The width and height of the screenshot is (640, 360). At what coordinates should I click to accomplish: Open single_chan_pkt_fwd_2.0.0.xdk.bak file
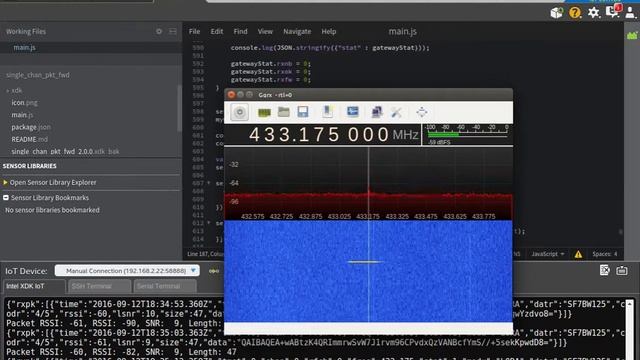click(65, 151)
